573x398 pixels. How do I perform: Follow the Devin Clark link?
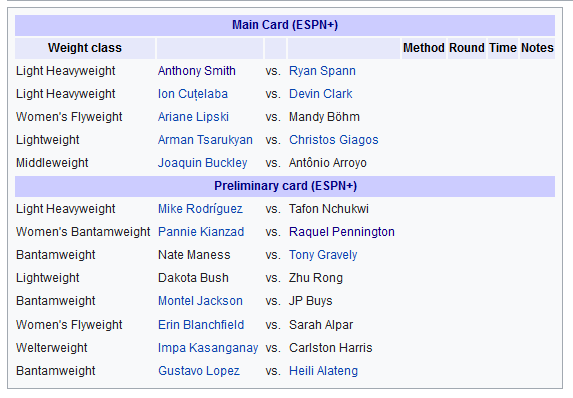[x=320, y=94]
